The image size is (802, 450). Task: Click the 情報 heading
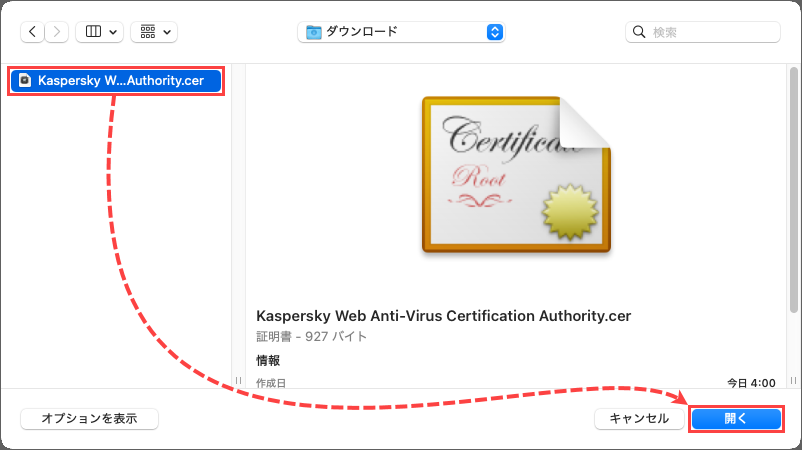click(268, 361)
